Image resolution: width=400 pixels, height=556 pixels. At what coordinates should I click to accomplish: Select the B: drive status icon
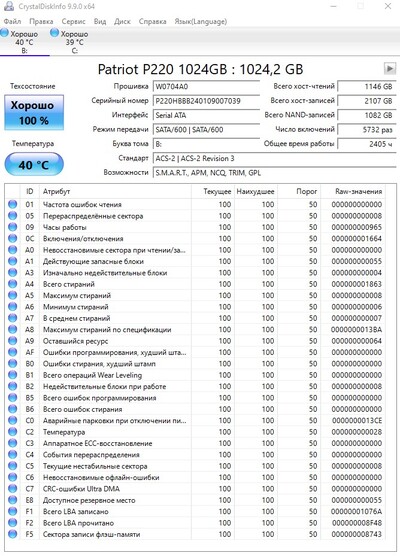click(x=5, y=33)
